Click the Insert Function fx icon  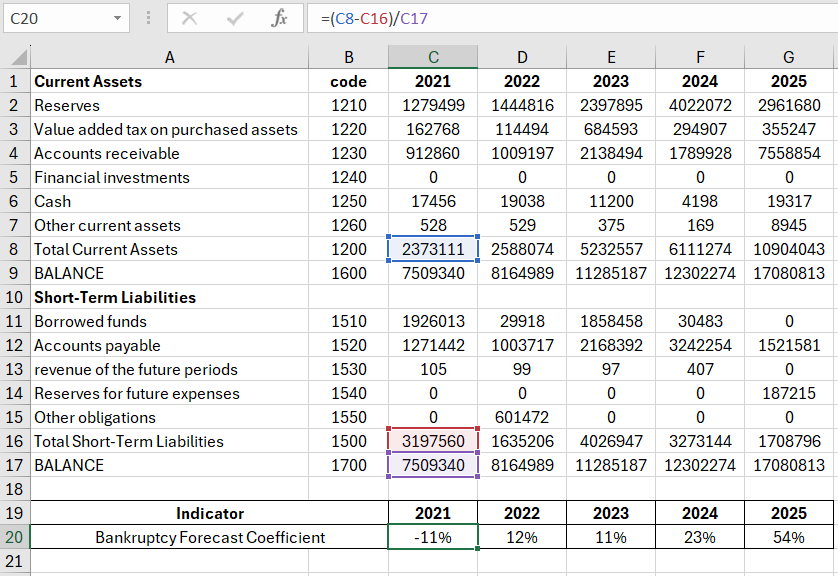coord(280,19)
